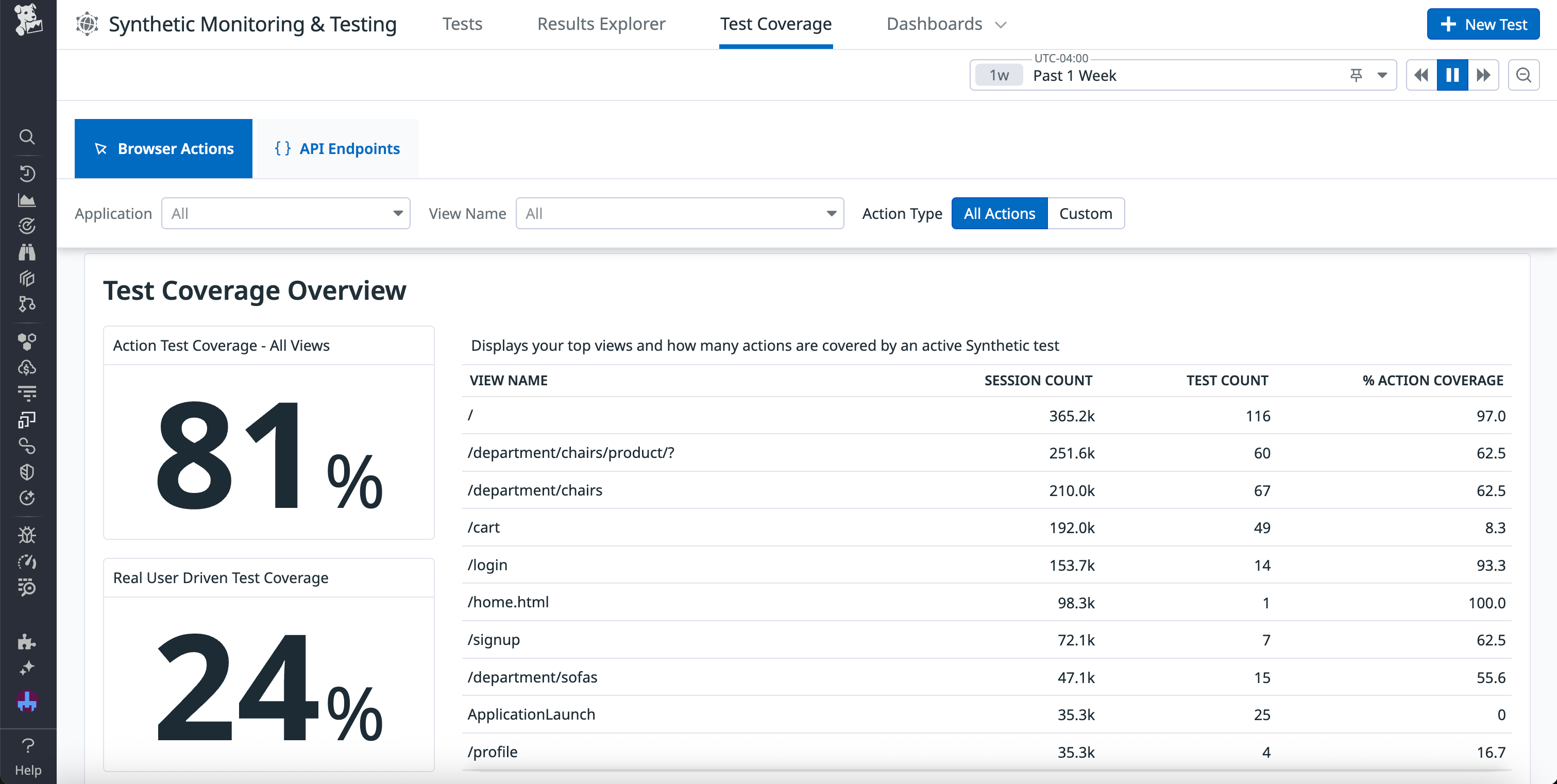The image size is (1557, 784).
Task: Enable the All Actions filter
Action: 999,213
